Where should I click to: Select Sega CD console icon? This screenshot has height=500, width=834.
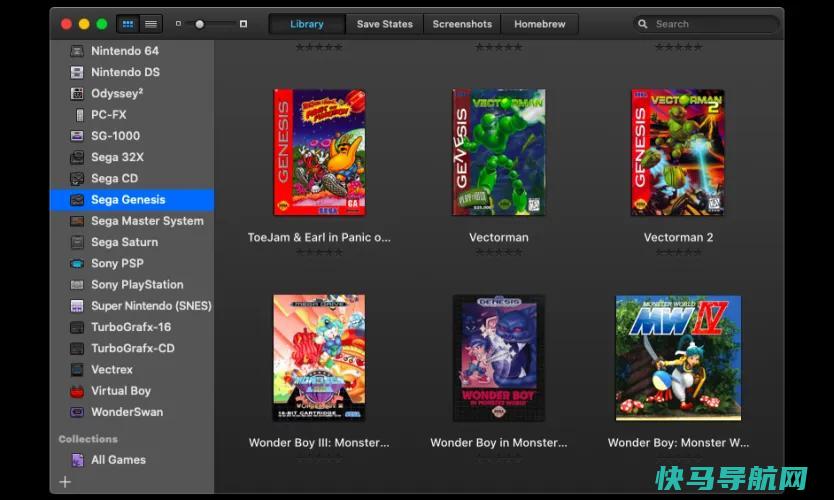[x=77, y=179]
